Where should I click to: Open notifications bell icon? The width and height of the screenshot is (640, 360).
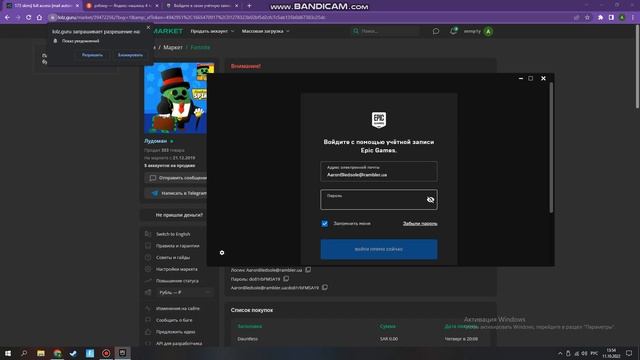453,31
